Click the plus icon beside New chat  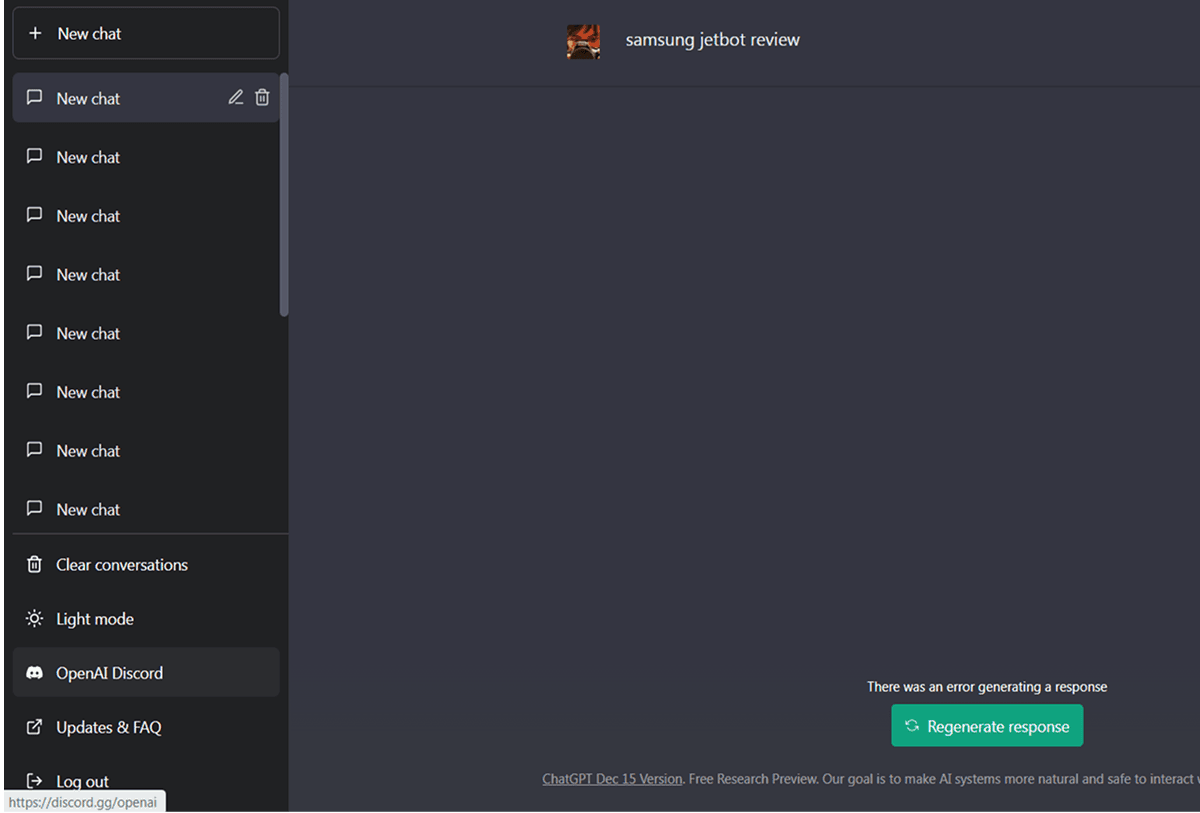pyautogui.click(x=35, y=34)
